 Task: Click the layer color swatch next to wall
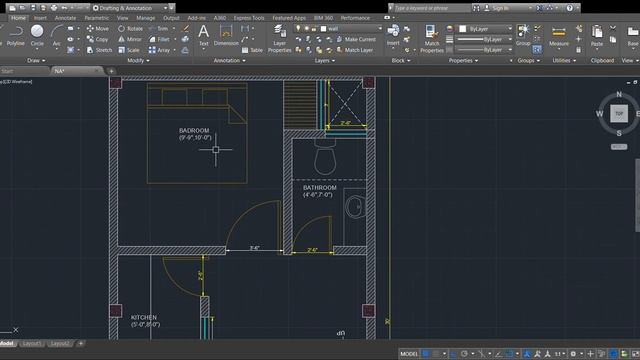point(323,29)
